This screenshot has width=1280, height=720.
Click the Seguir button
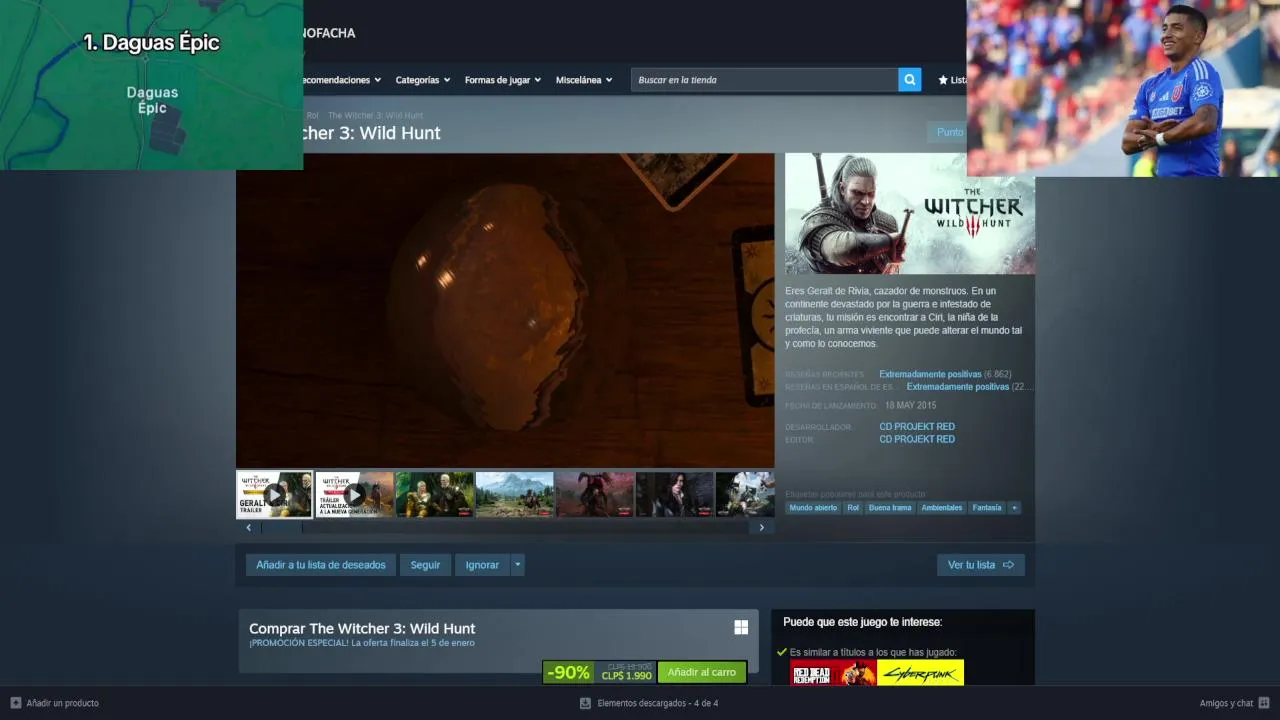(425, 565)
